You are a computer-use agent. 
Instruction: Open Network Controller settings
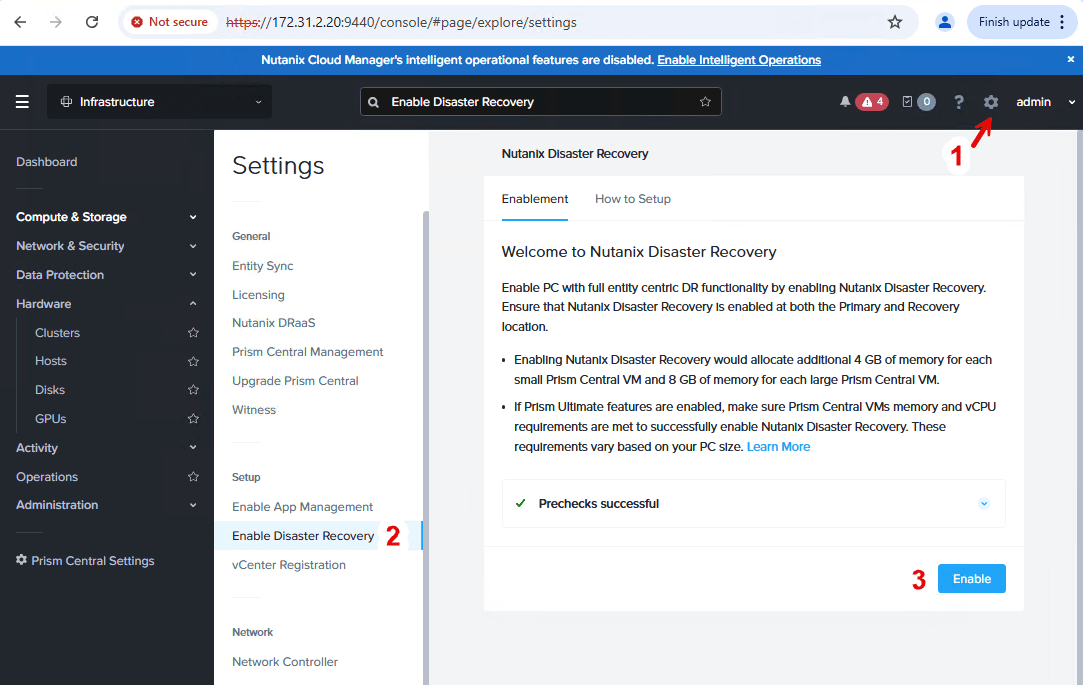pyautogui.click(x=285, y=662)
